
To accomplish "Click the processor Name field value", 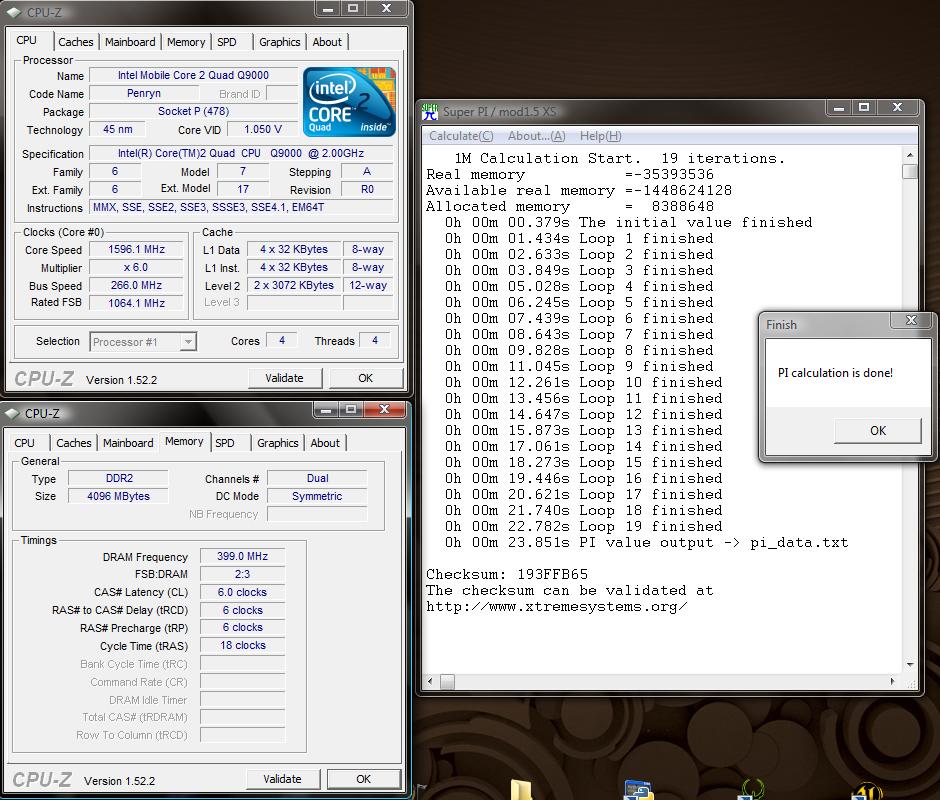I will [193, 75].
